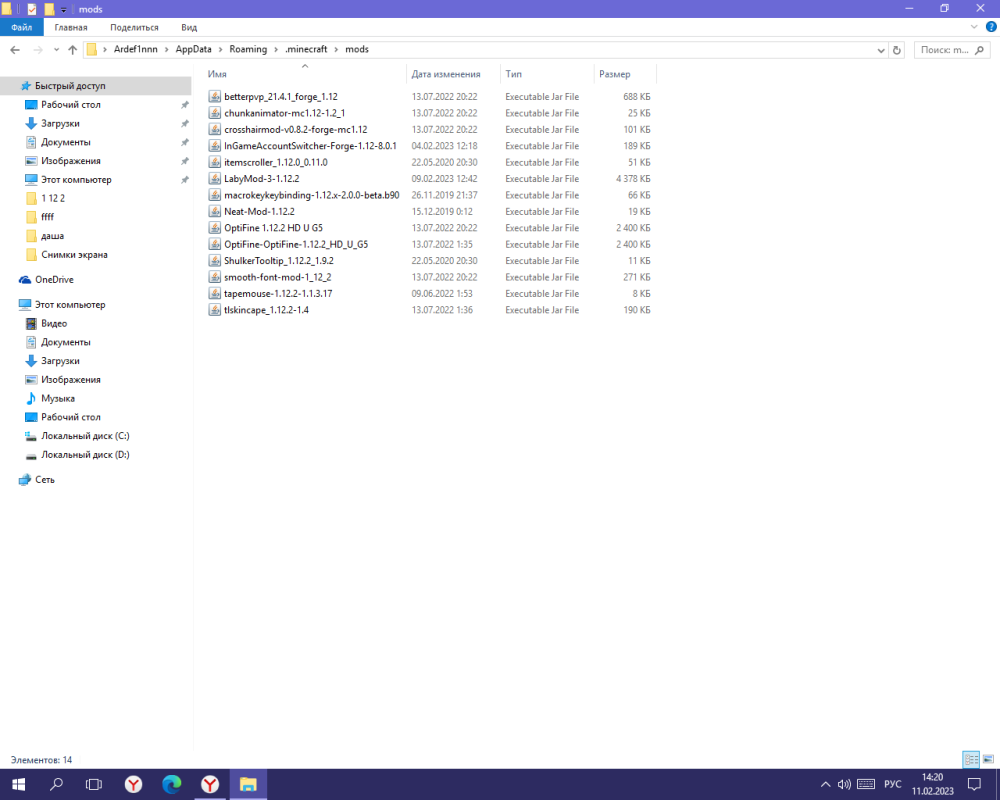Open touch keyboard tray icon

865,784
